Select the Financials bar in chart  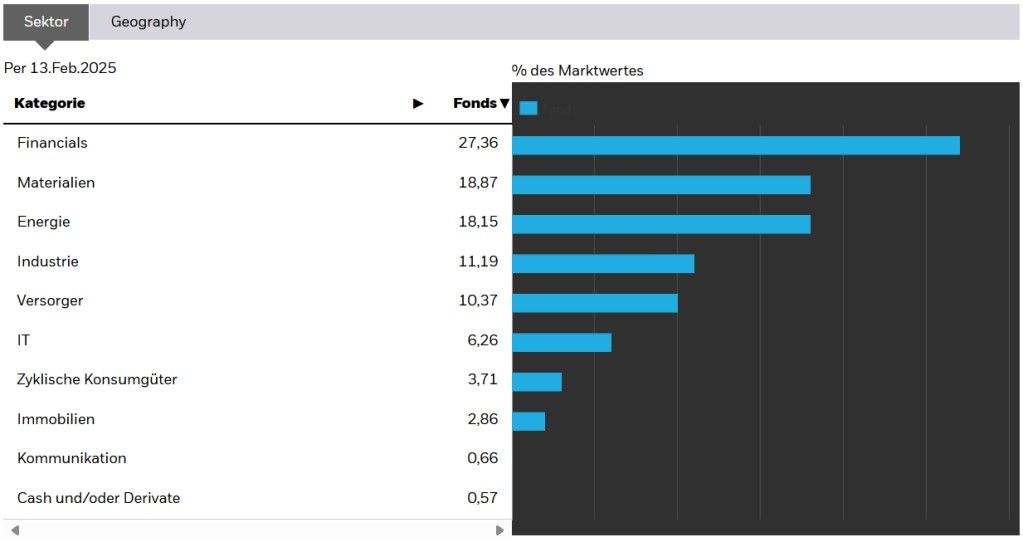[x=735, y=145]
